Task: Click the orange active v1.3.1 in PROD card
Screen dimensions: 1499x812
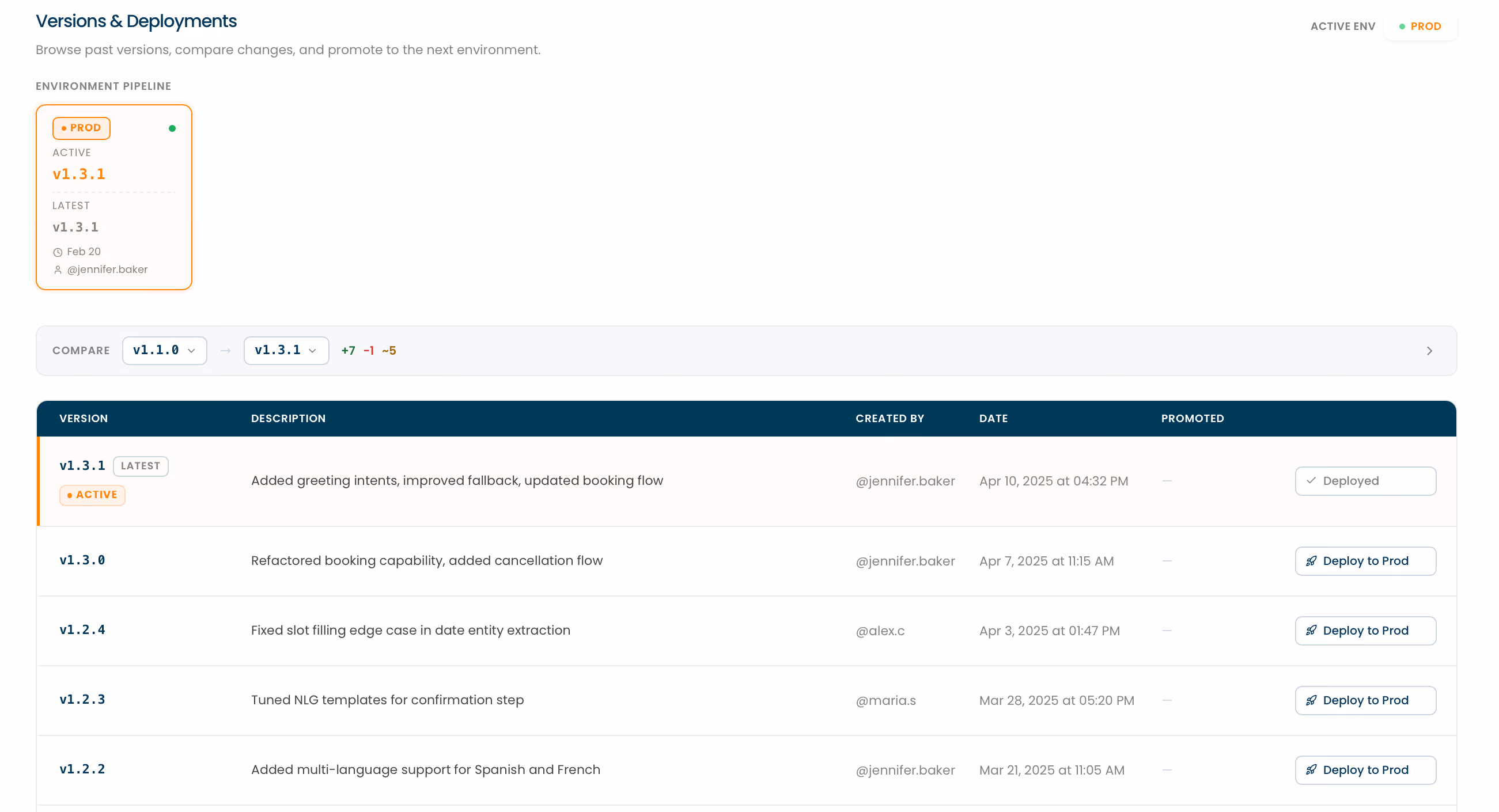Action: (78, 174)
